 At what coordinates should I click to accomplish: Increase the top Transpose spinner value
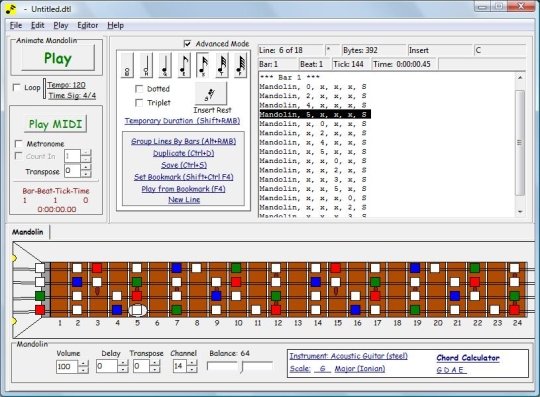point(86,167)
